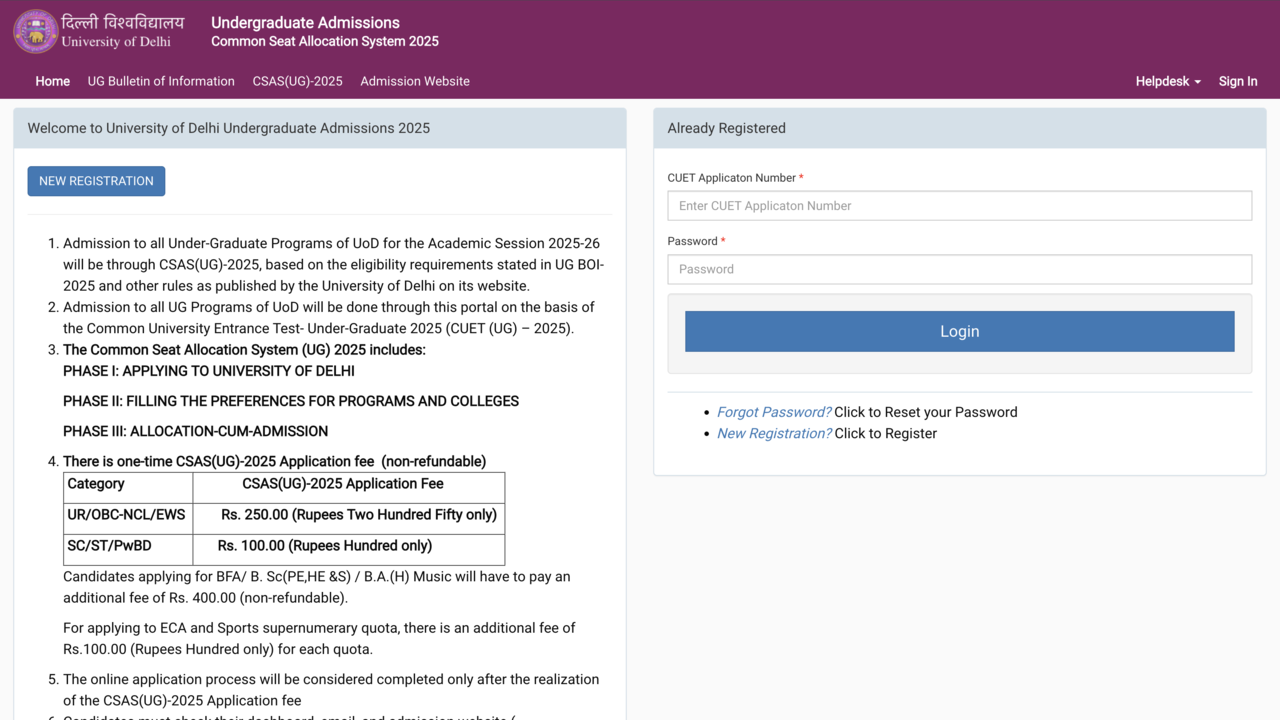Click the CUET Applicaton Number label
Image resolution: width=1280 pixels, height=720 pixels.
pos(731,178)
